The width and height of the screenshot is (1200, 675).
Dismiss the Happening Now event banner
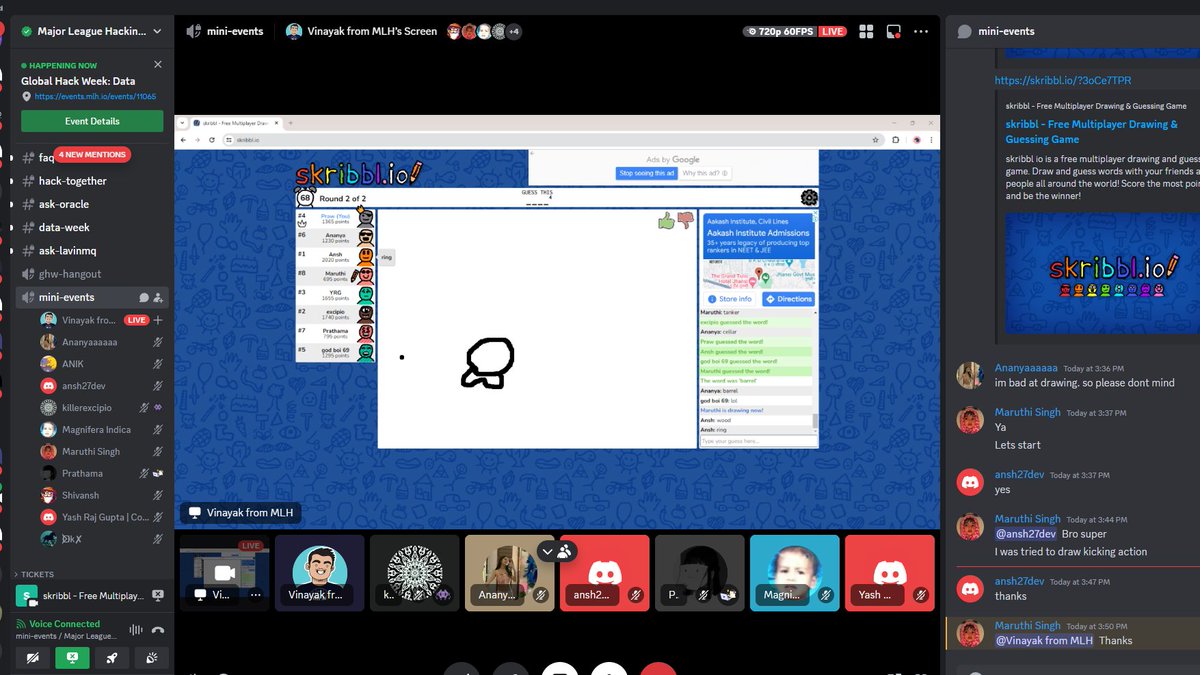[x=157, y=65]
